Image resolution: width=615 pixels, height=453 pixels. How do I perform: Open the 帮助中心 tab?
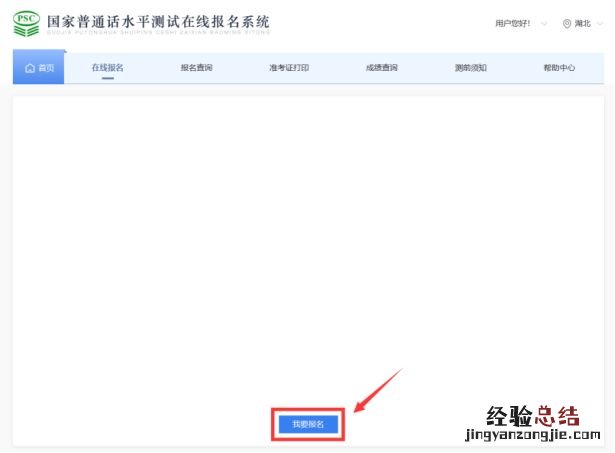coord(559,67)
